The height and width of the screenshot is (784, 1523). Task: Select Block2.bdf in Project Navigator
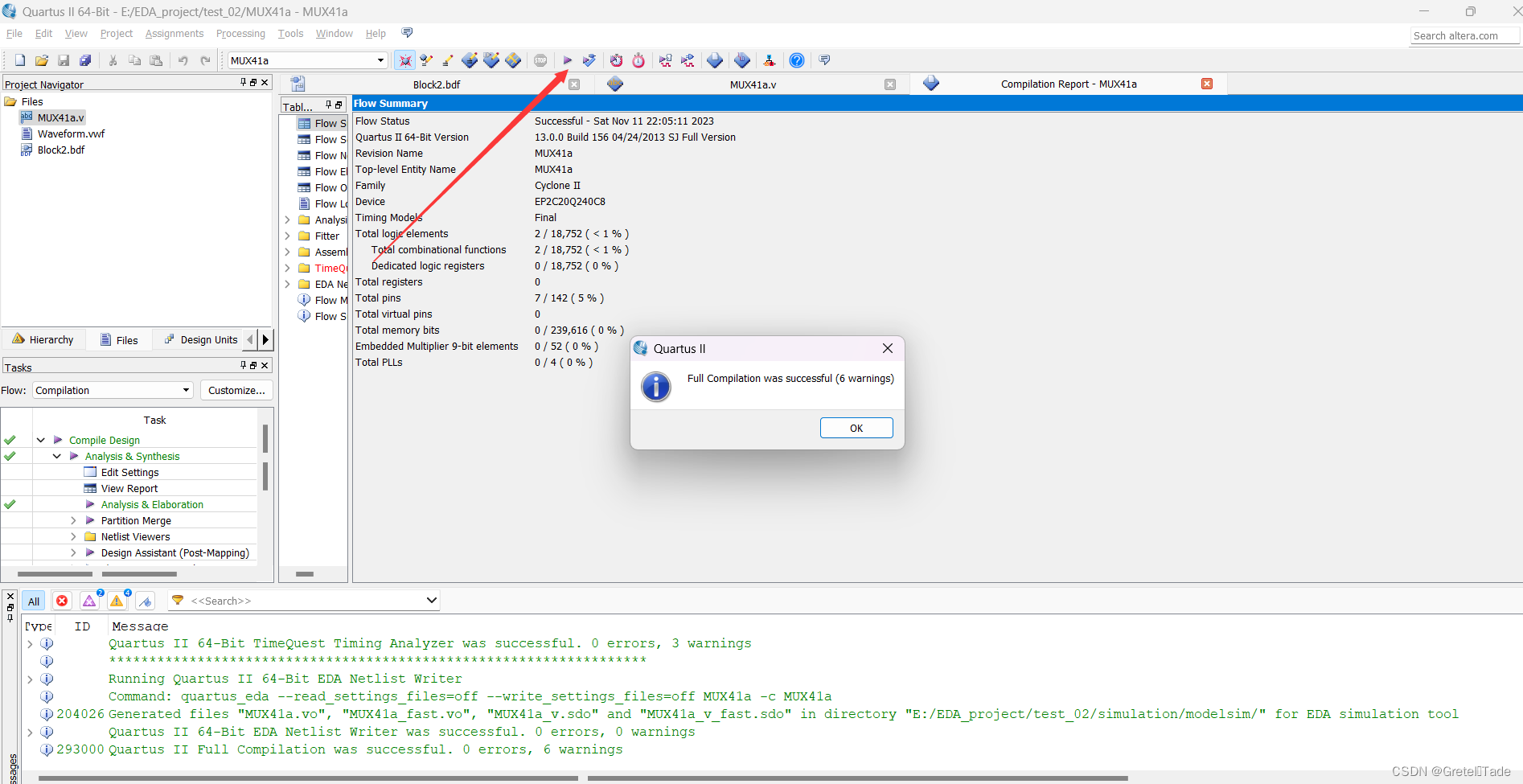click(53, 150)
